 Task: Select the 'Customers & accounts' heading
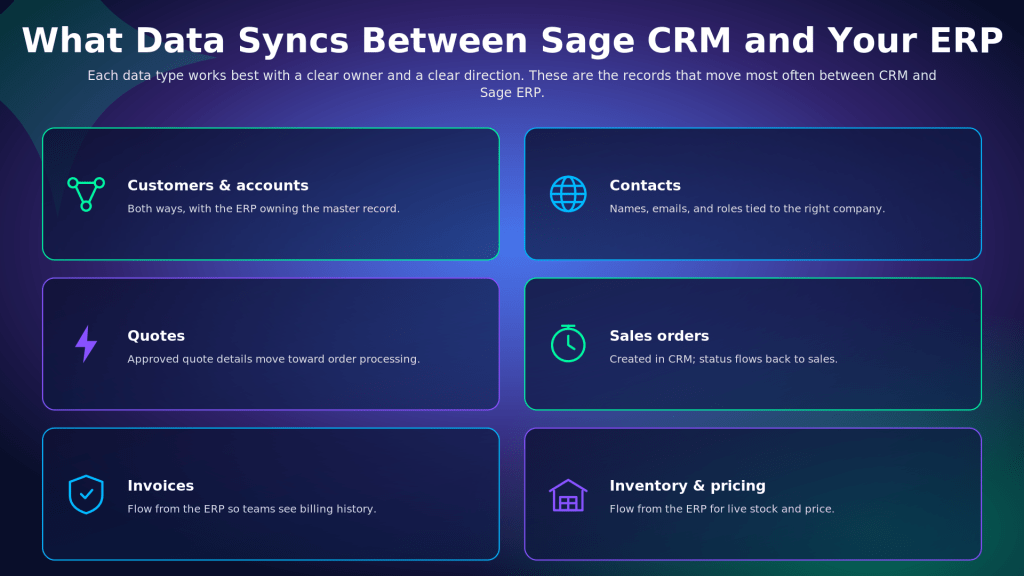217,185
